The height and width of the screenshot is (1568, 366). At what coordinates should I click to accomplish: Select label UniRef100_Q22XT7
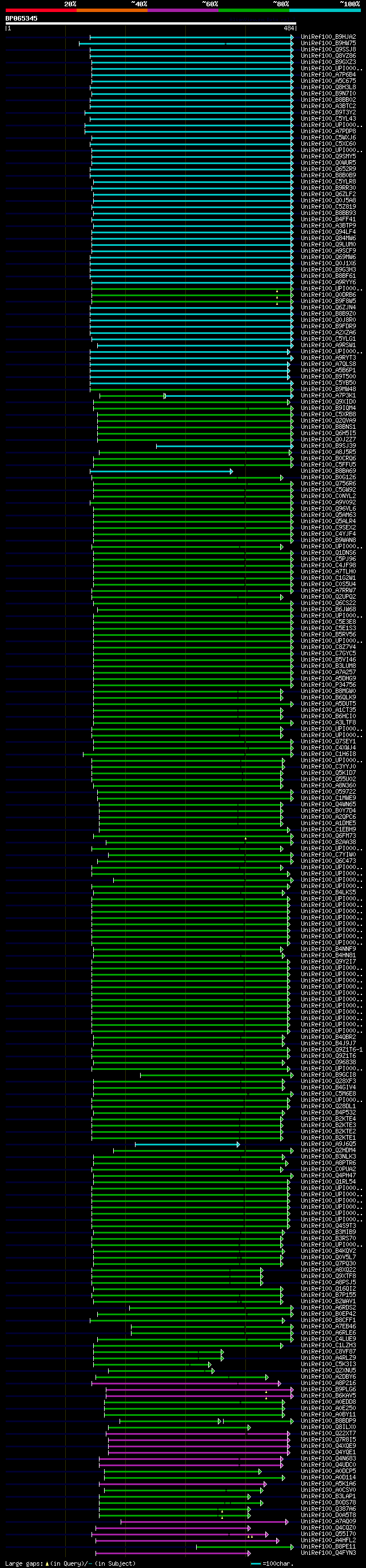(328, 1434)
